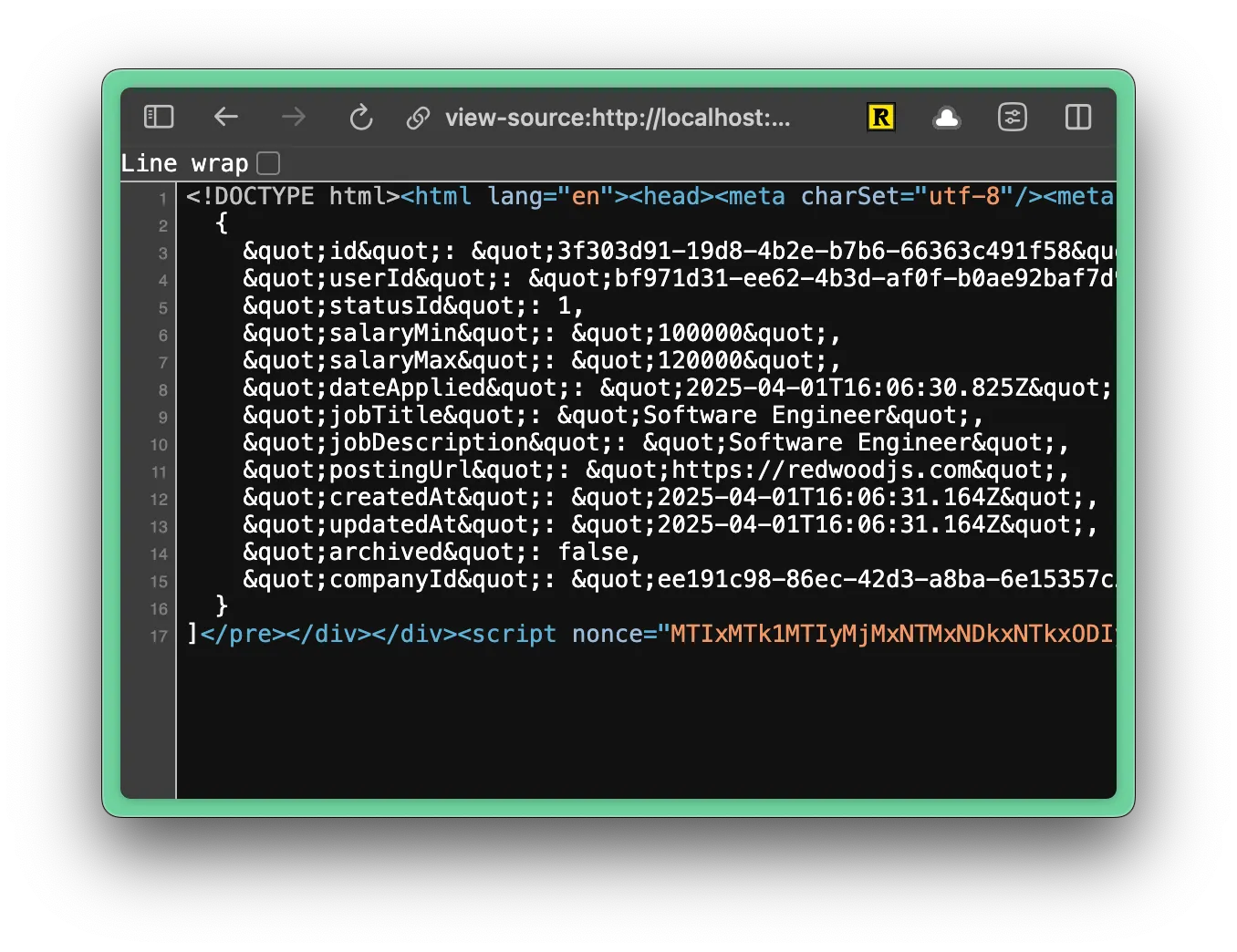Go back using the left arrow

pyautogui.click(x=226, y=117)
